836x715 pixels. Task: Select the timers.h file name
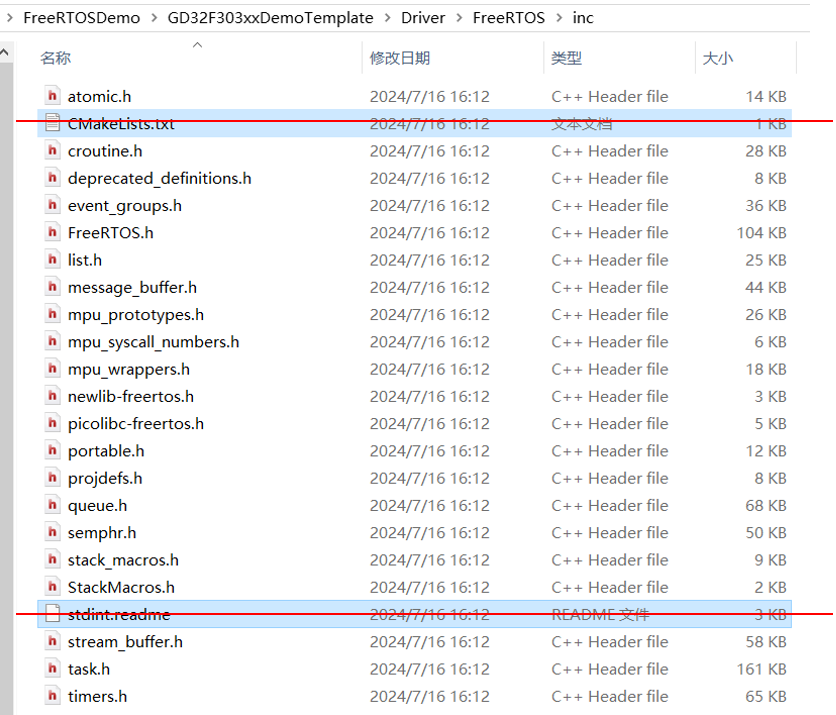97,696
